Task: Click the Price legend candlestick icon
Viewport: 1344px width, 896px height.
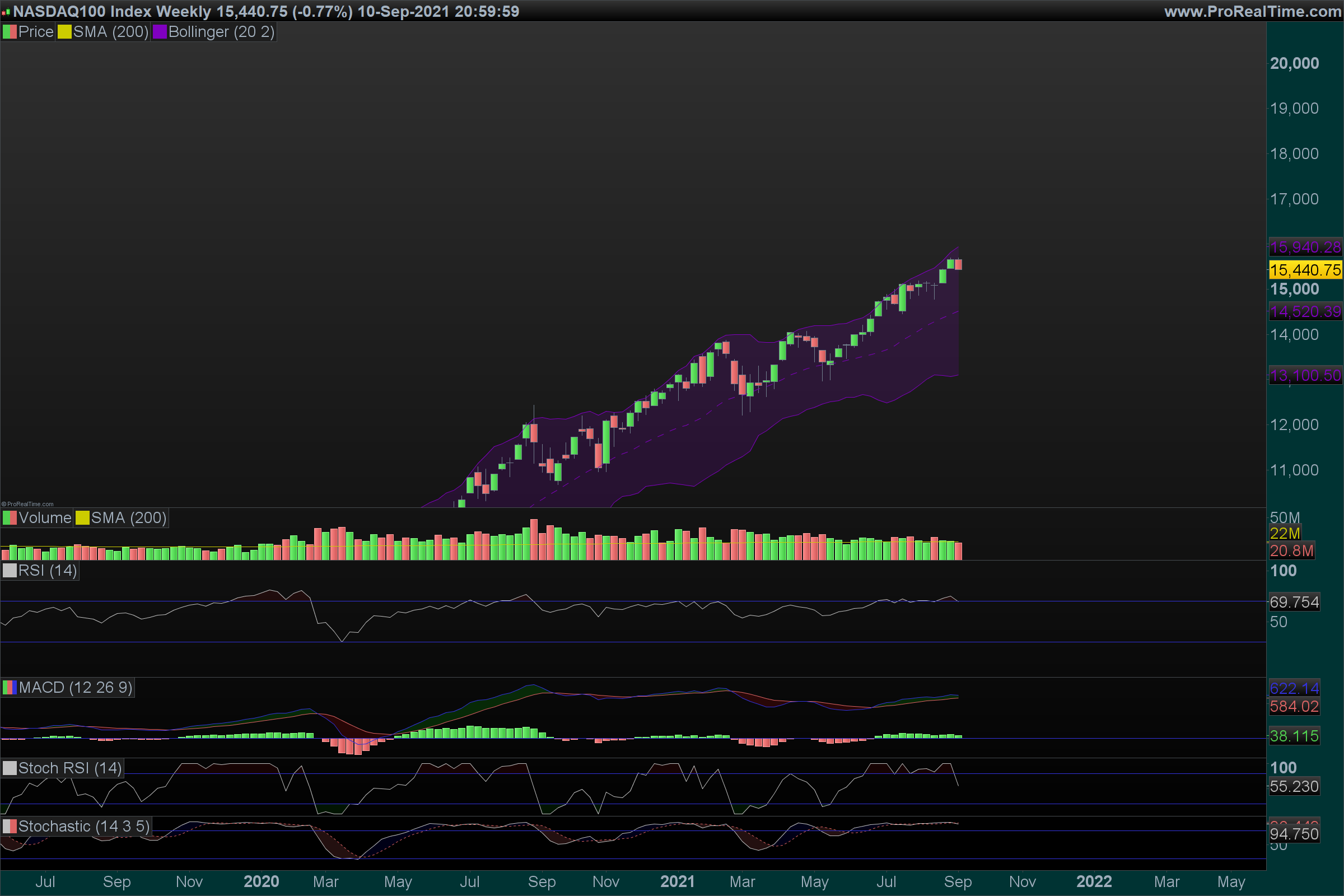Action: [10, 32]
